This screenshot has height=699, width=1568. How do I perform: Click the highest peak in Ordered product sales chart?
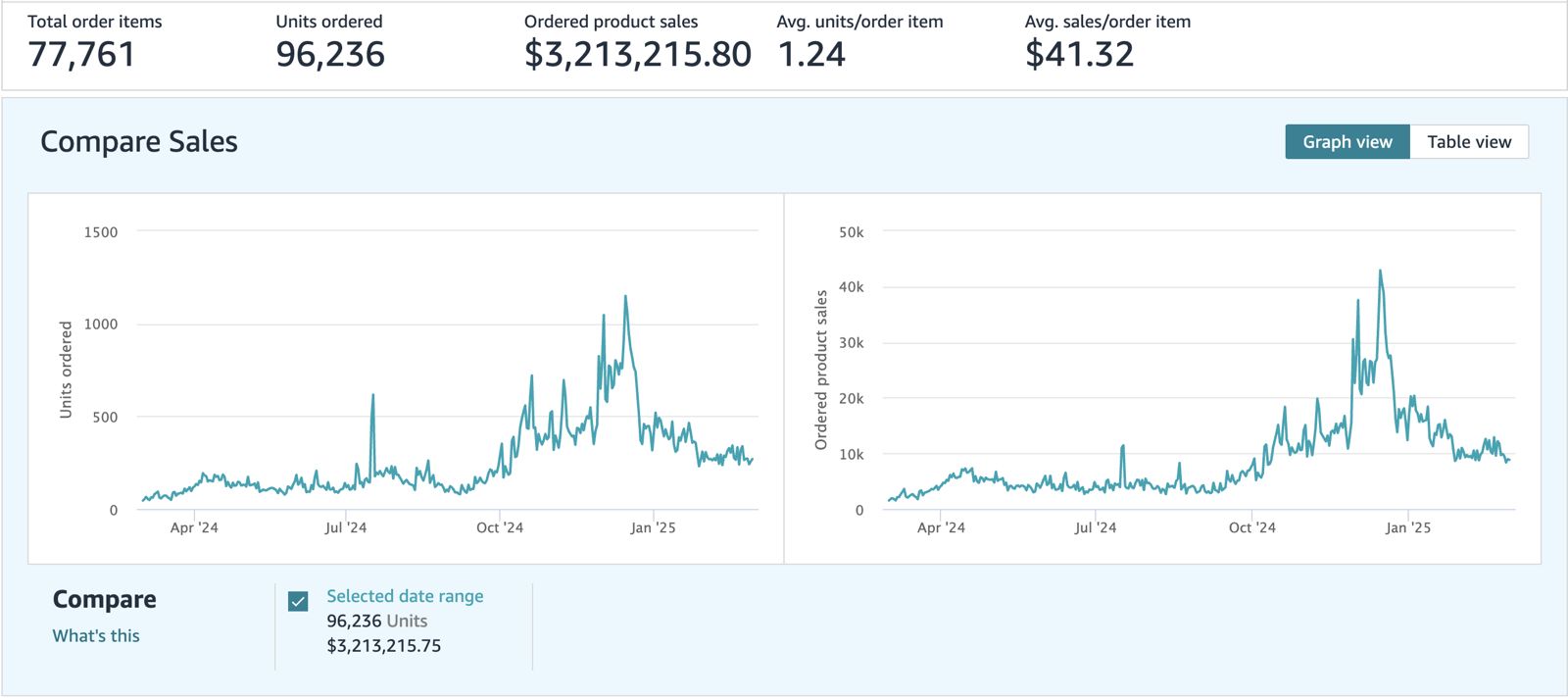point(1380,273)
